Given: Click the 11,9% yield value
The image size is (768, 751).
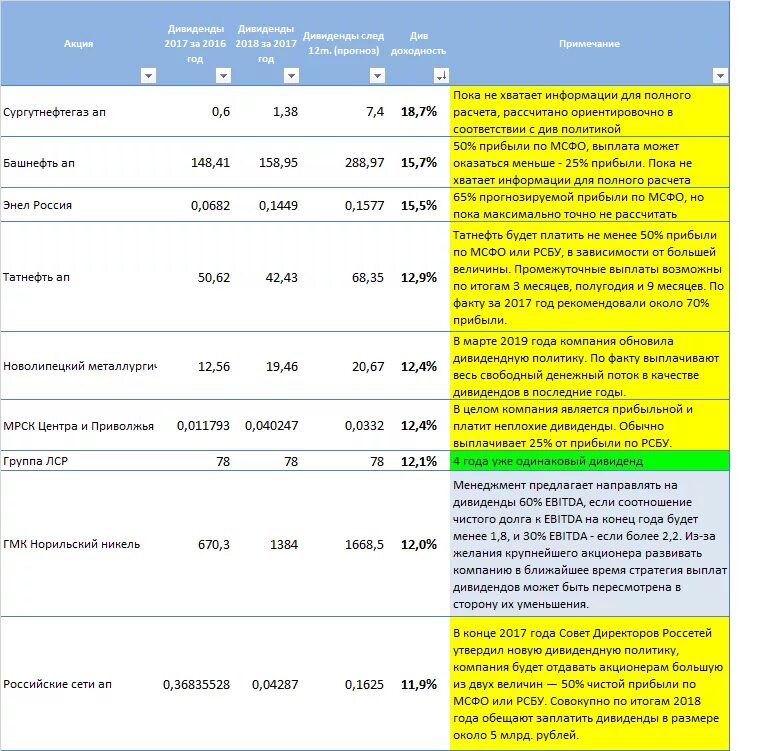Looking at the screenshot, I should coord(419,684).
